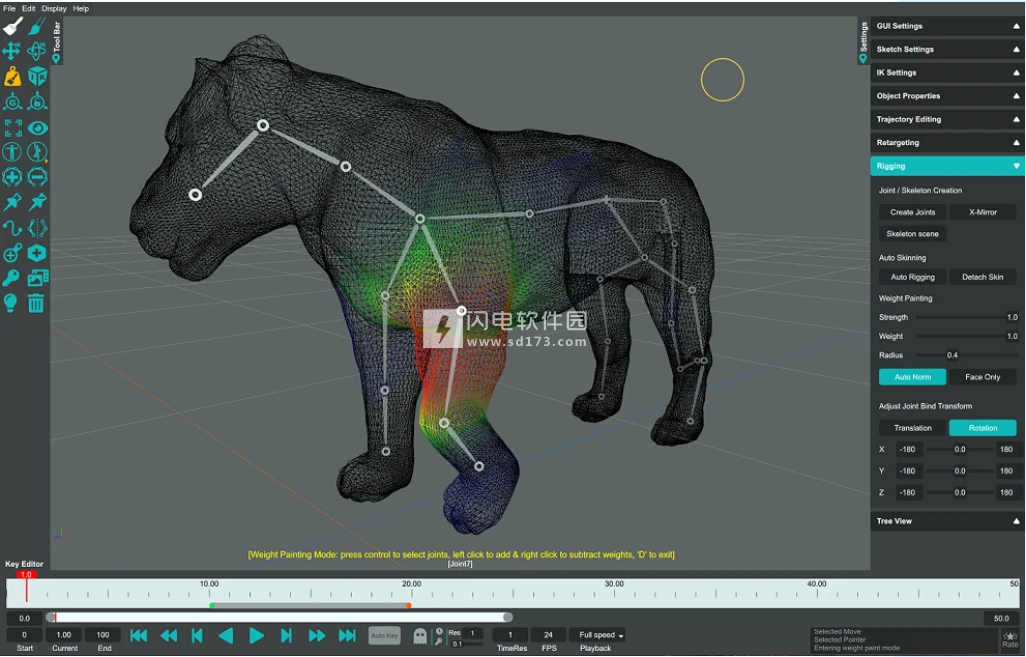Click the light bulb icon

[x=11, y=303]
